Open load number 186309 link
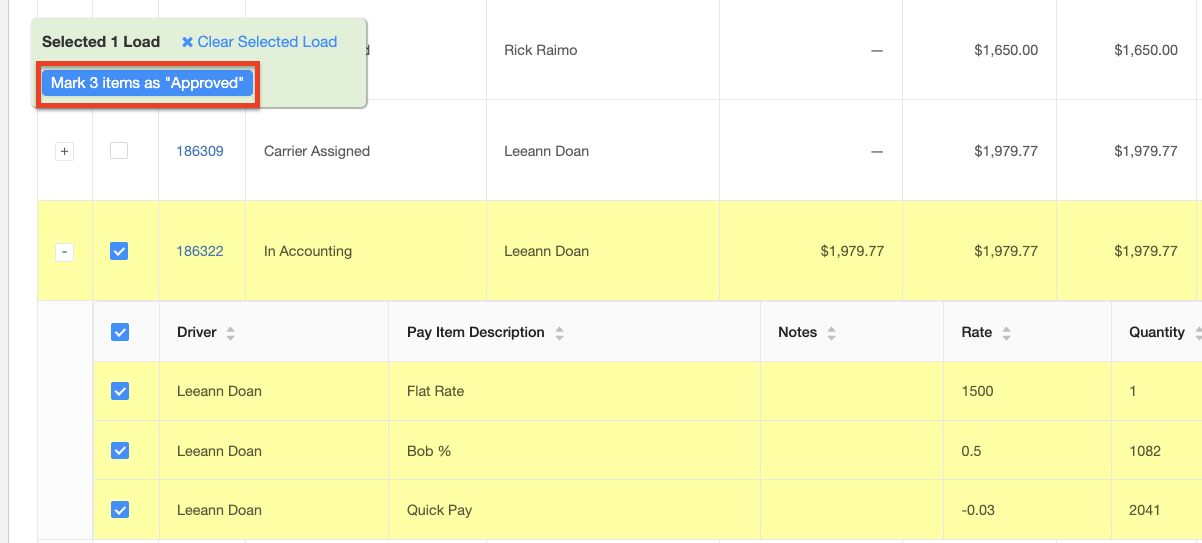 (200, 151)
